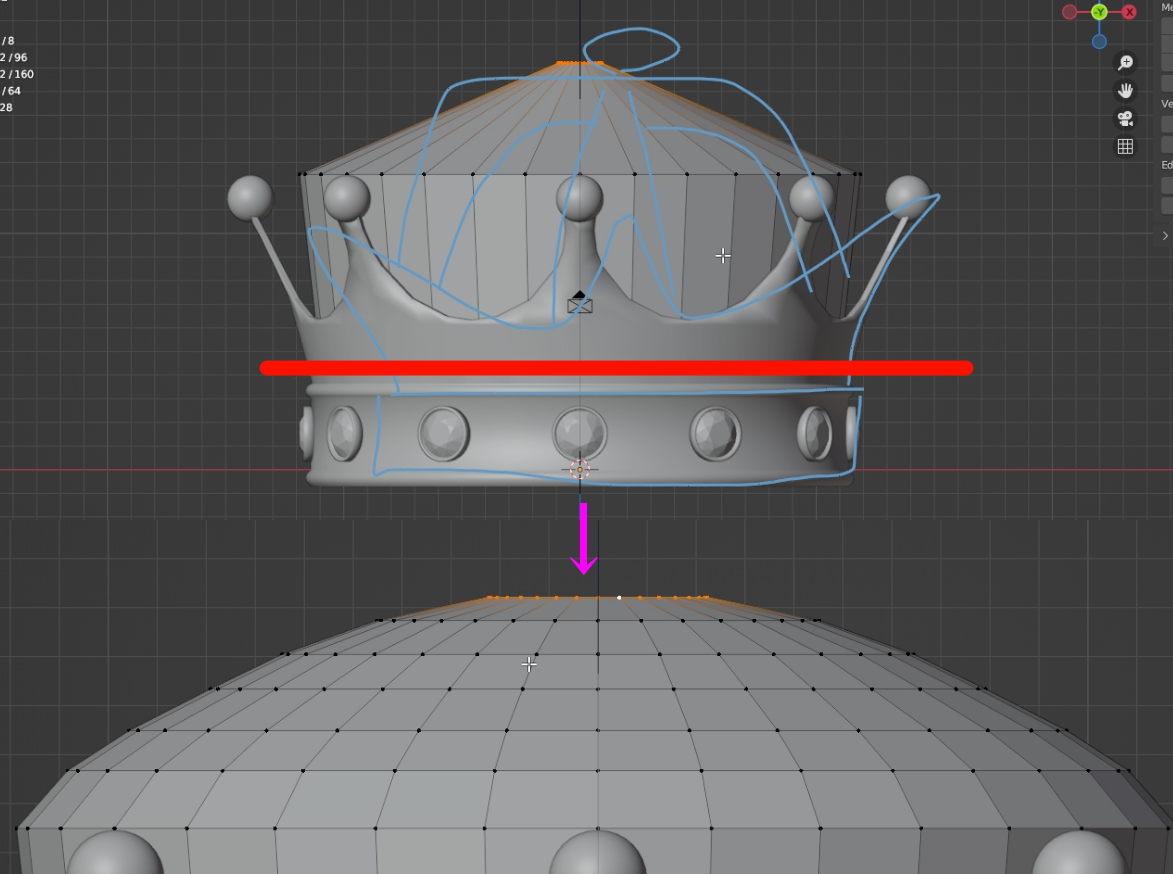
Task: Switch perspective/orthographic with the grid icon
Action: click(1125, 147)
